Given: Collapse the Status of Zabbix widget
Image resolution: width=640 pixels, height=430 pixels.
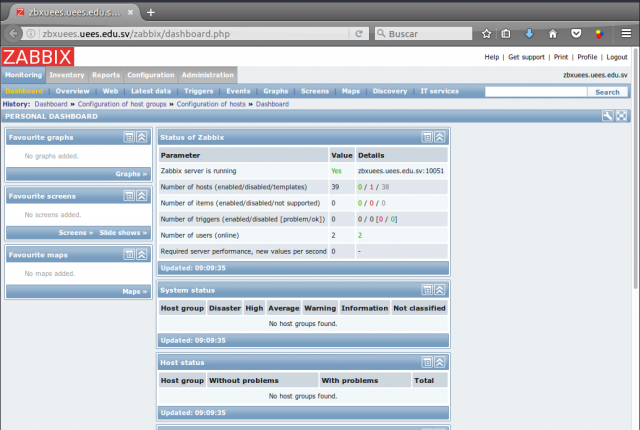Looking at the screenshot, I should [440, 137].
